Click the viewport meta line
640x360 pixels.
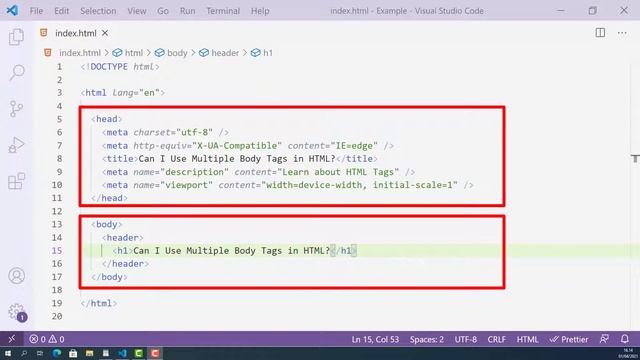pos(288,185)
